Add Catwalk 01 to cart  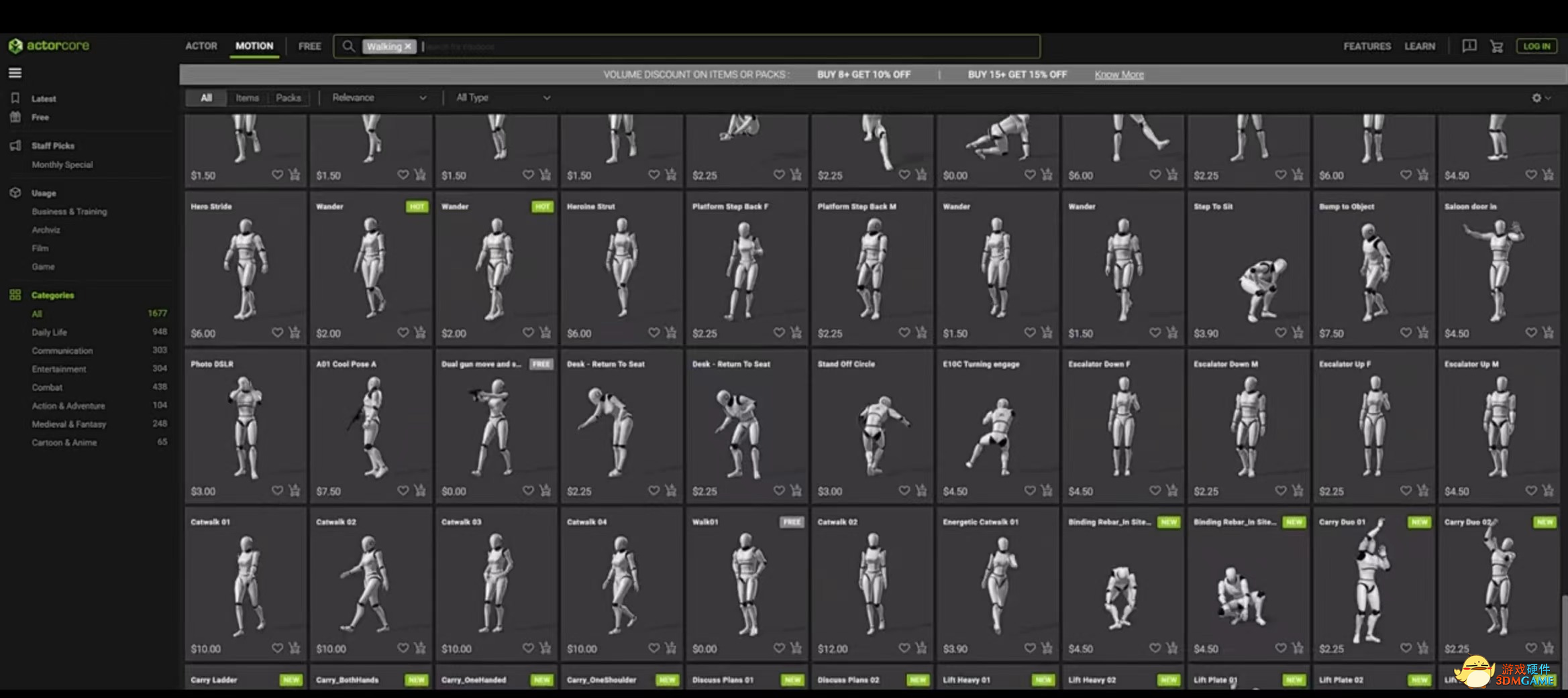pyautogui.click(x=295, y=648)
